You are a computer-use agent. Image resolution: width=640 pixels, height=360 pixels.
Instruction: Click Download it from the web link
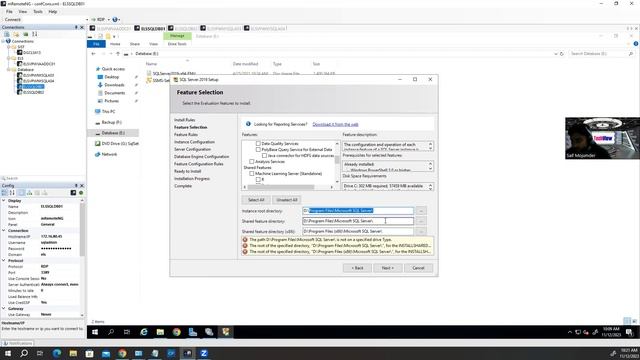pos(336,124)
